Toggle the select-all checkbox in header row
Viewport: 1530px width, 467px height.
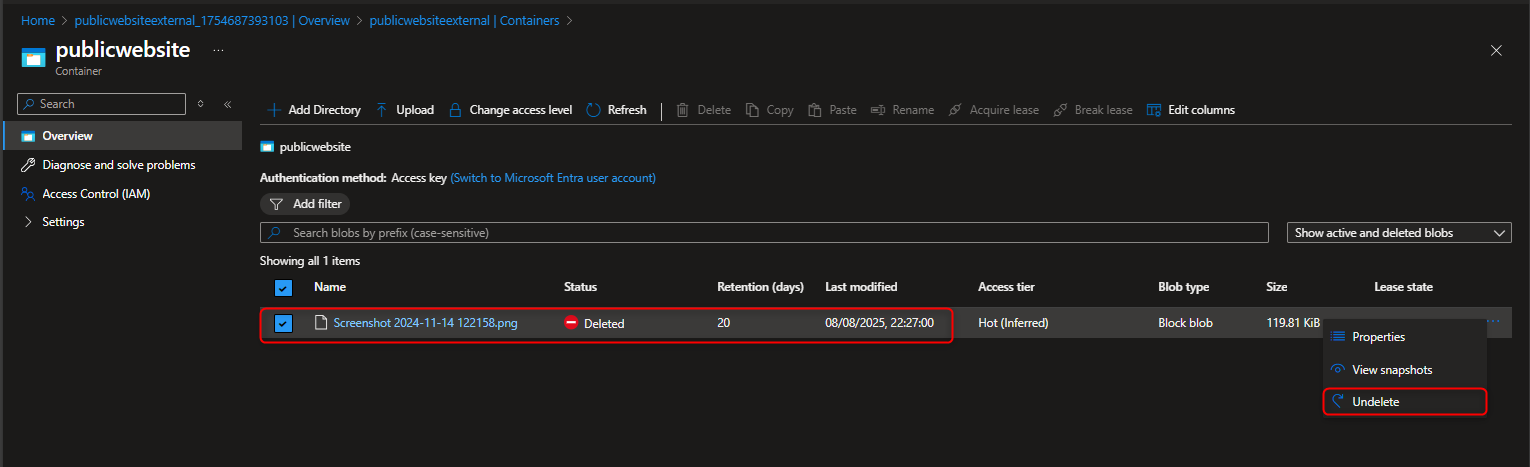point(283,288)
